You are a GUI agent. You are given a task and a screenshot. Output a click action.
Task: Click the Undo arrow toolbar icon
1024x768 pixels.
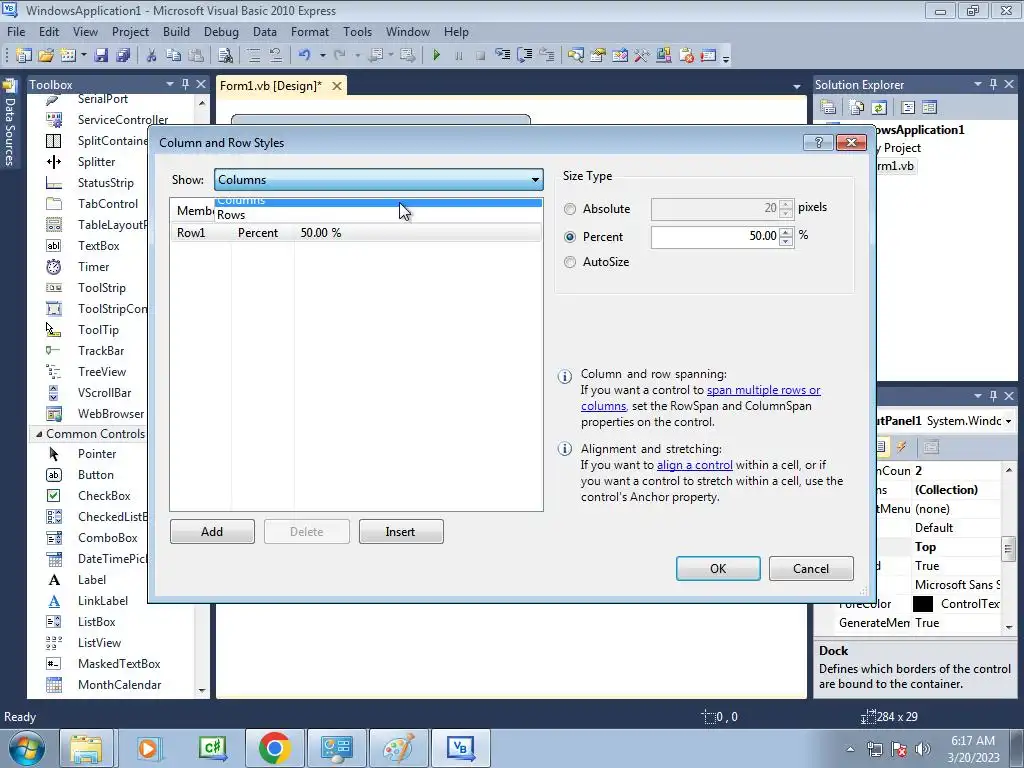(304, 56)
